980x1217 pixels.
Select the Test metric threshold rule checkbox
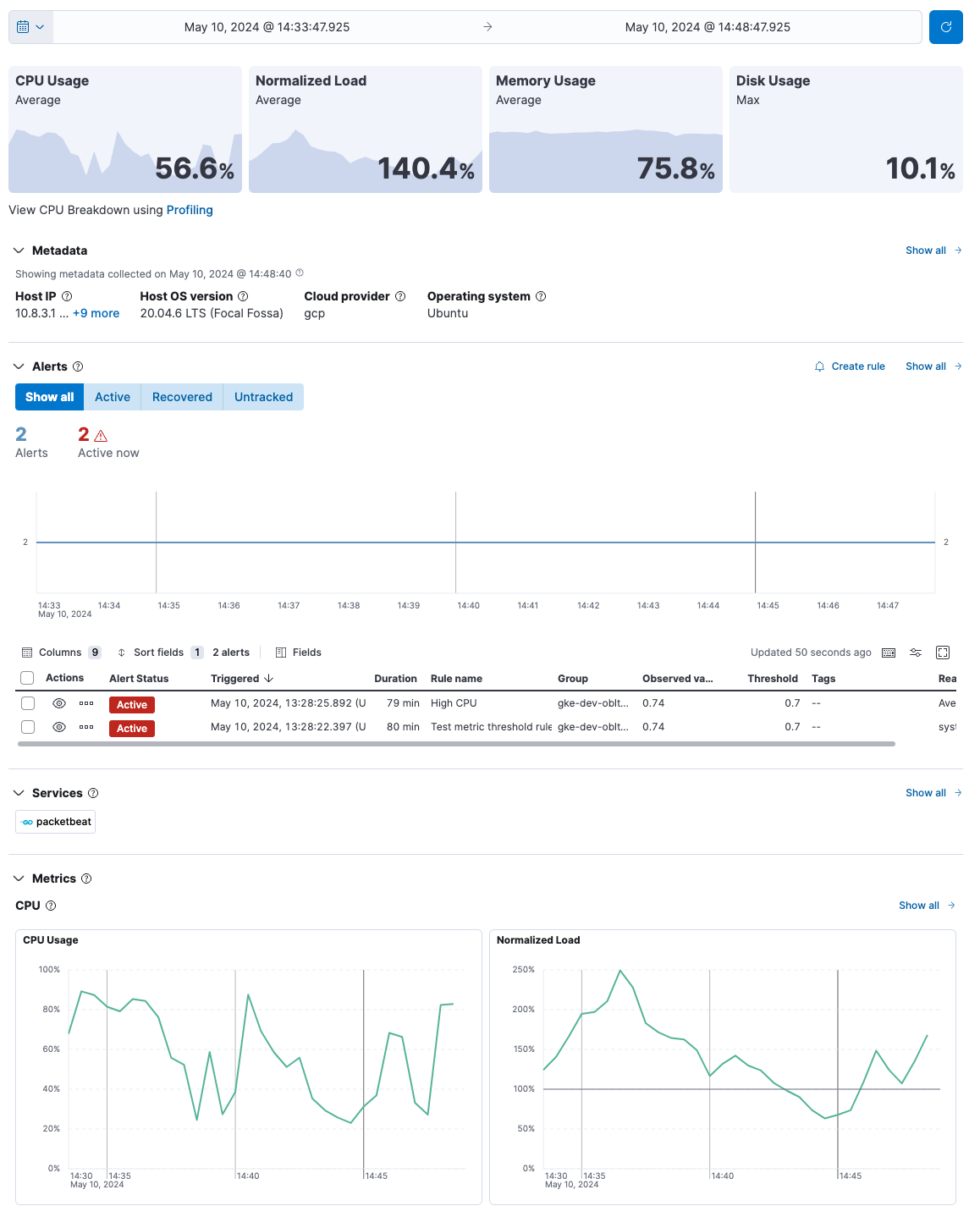click(x=28, y=727)
